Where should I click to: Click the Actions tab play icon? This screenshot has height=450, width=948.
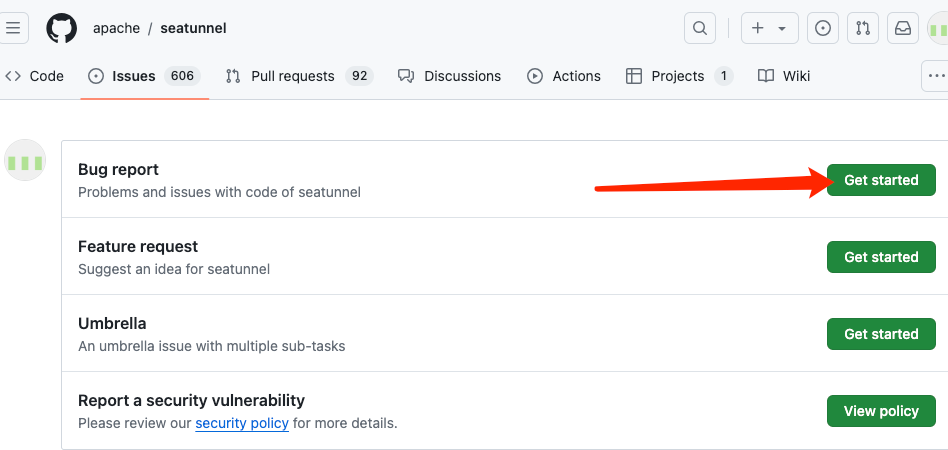[535, 76]
